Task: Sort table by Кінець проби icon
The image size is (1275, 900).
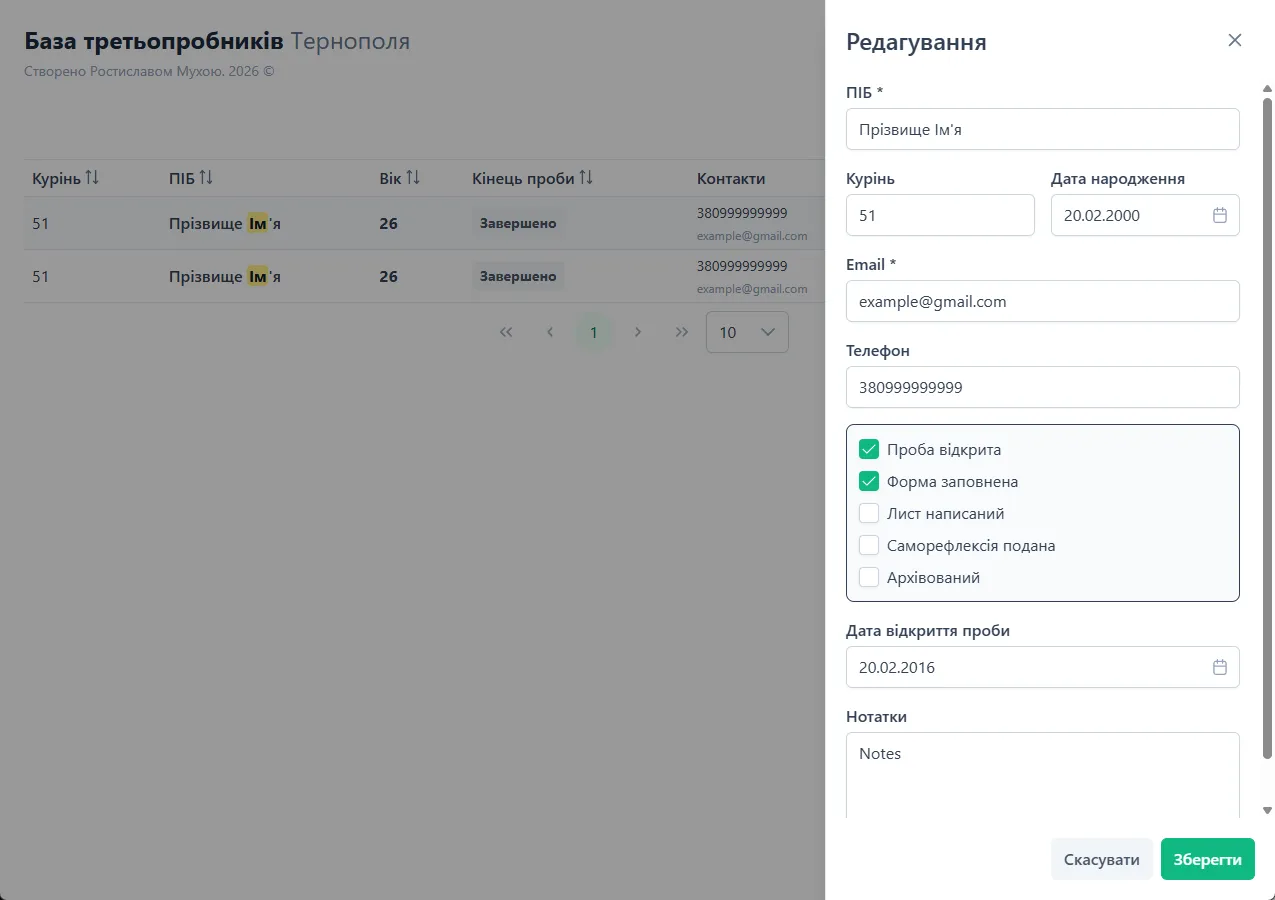Action: [x=586, y=178]
